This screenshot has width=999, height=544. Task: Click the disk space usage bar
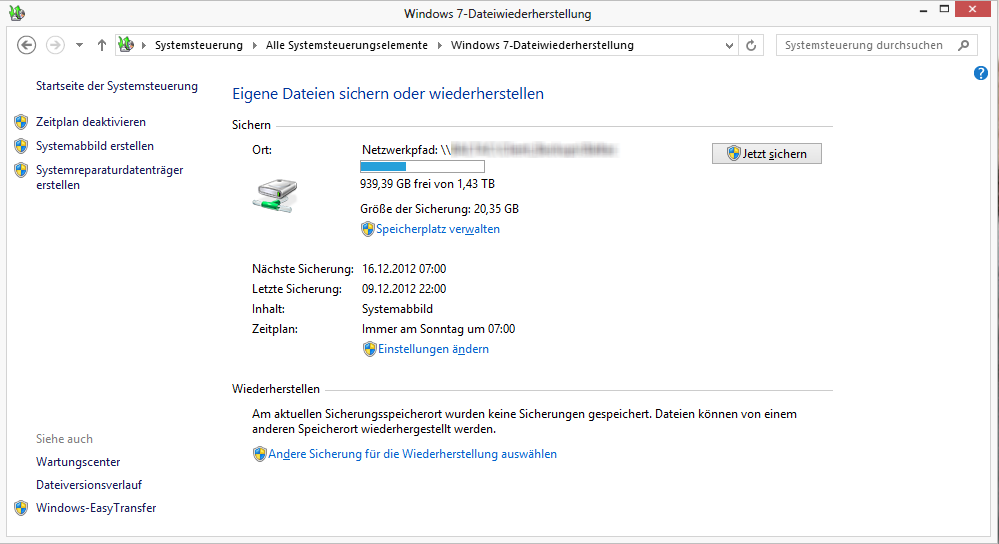click(x=422, y=167)
